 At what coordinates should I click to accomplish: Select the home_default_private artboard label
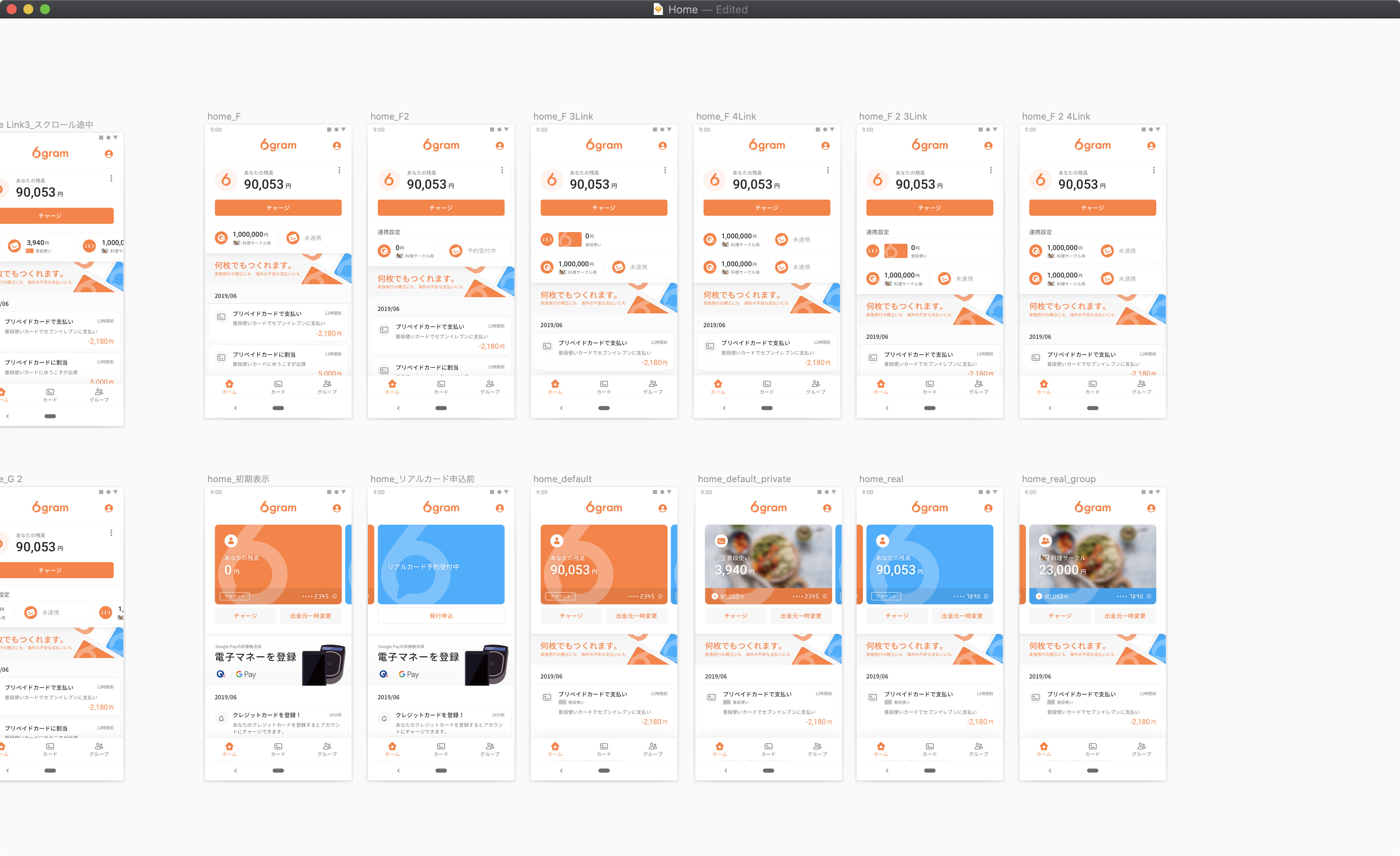pos(744,479)
